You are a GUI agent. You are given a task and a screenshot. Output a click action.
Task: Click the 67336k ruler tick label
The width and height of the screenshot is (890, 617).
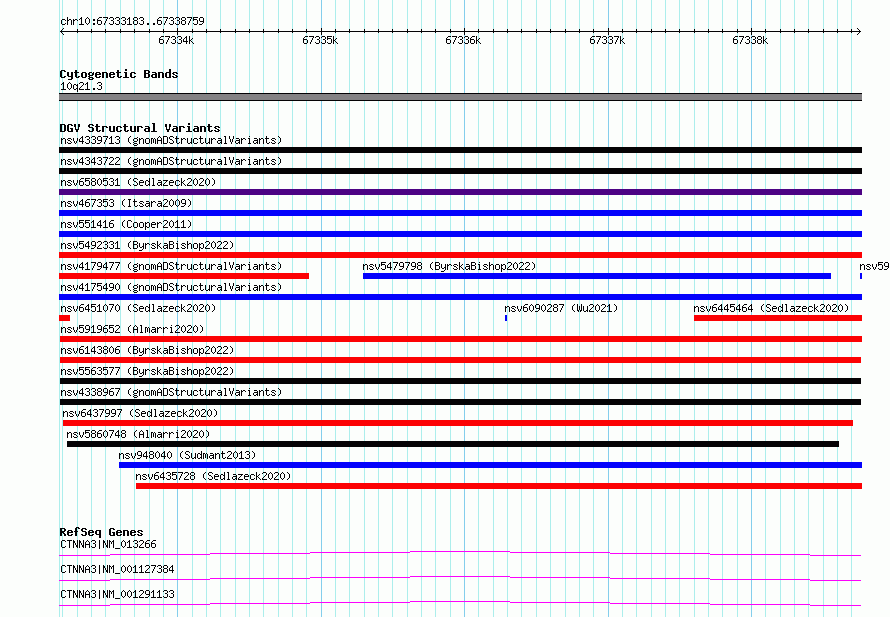click(x=463, y=40)
